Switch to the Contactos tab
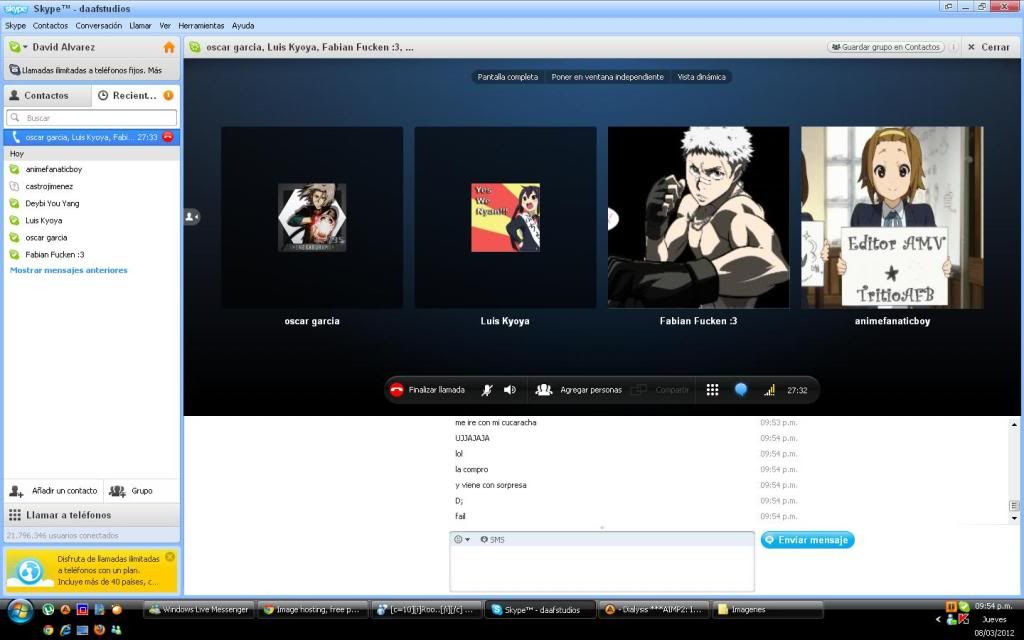 pos(47,95)
